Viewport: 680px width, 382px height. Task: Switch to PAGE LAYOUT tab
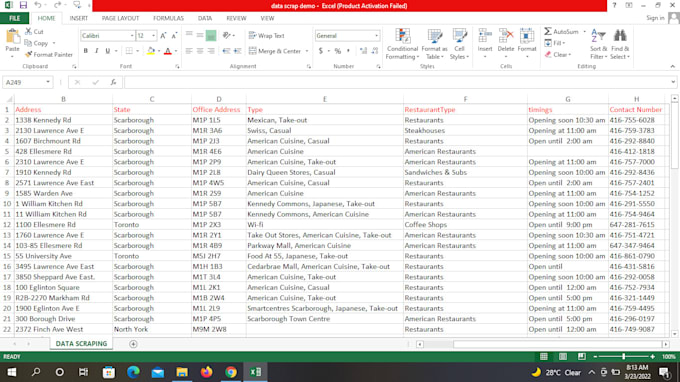120,18
